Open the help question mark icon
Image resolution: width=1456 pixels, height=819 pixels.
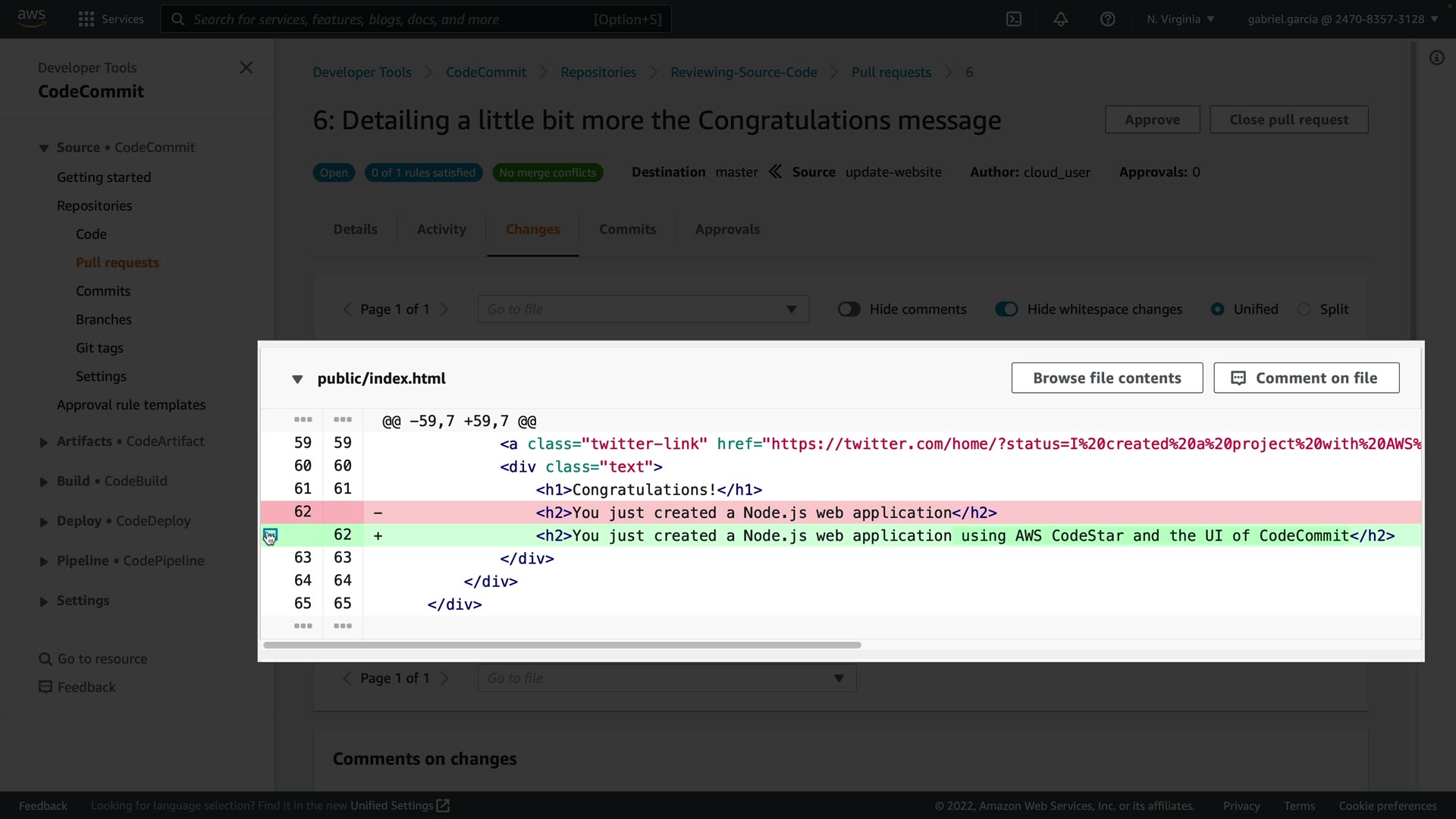(x=1107, y=19)
